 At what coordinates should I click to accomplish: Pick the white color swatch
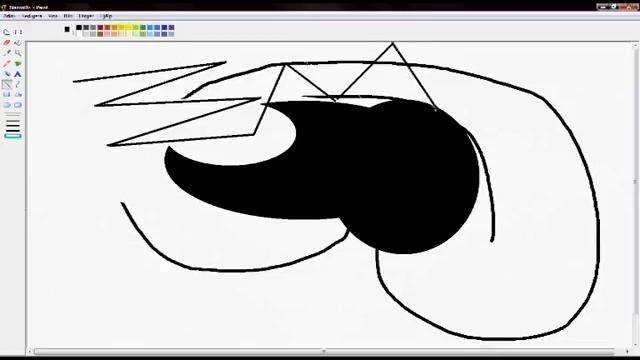pyautogui.click(x=79, y=34)
